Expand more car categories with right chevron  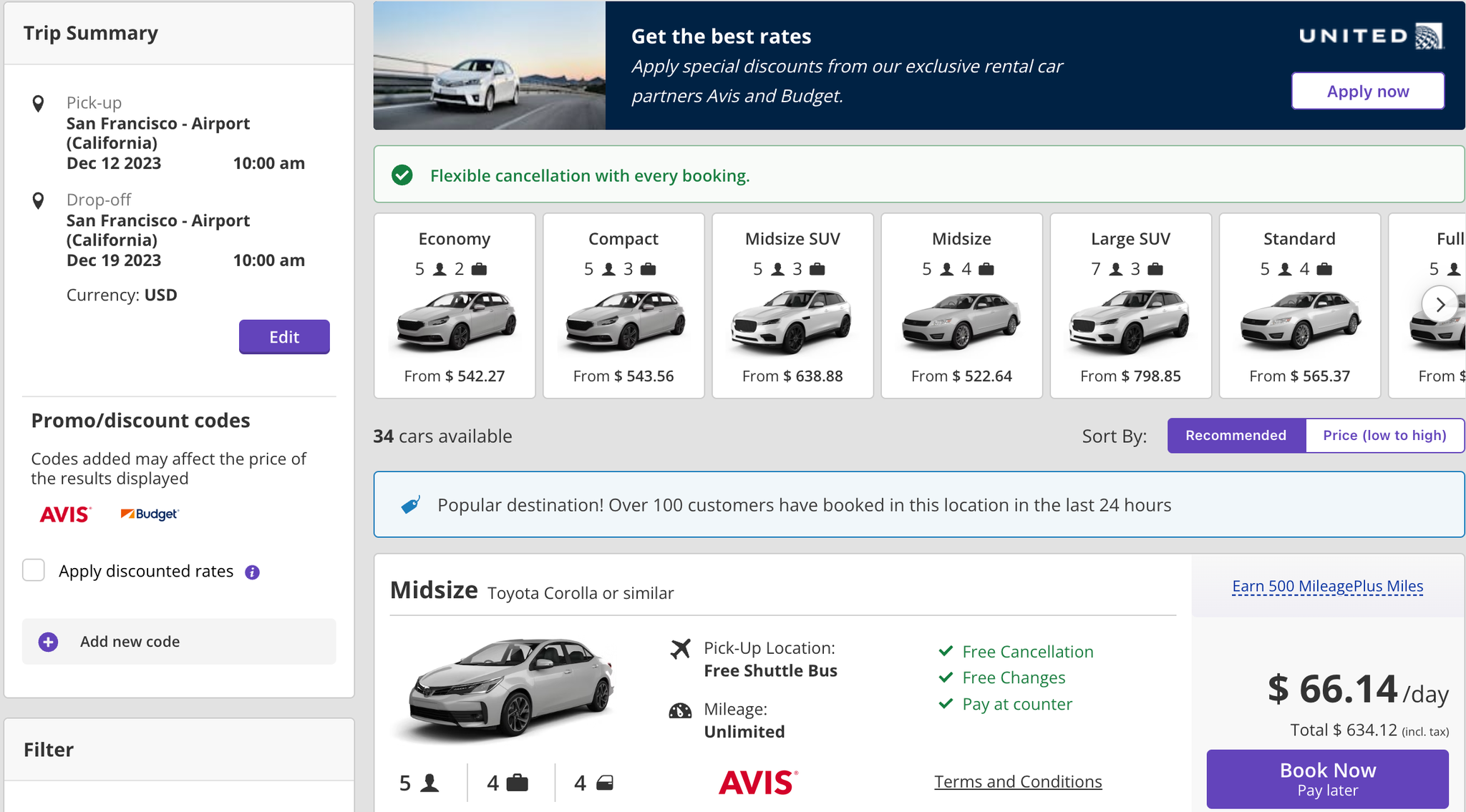coord(1441,305)
